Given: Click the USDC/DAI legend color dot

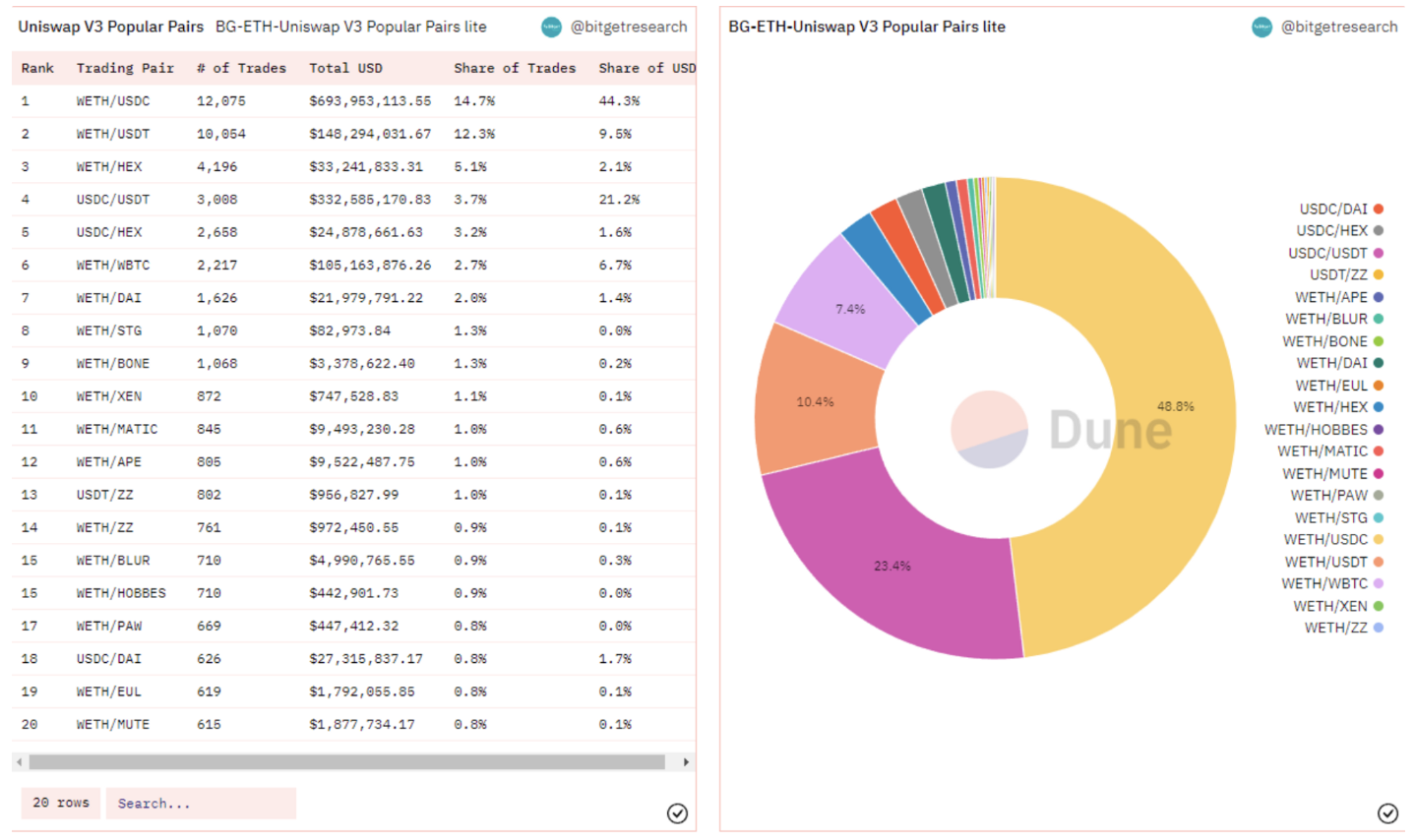Looking at the screenshot, I should pos(1379,209).
